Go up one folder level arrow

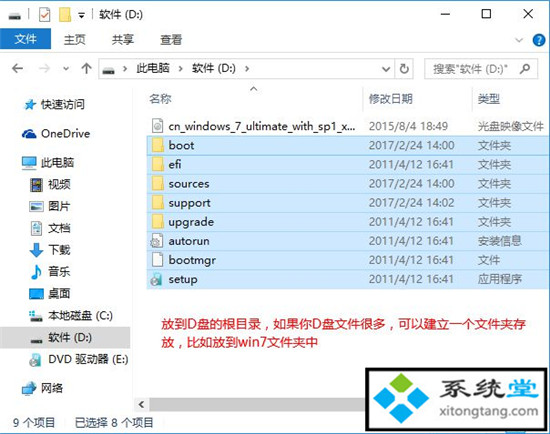(86, 68)
